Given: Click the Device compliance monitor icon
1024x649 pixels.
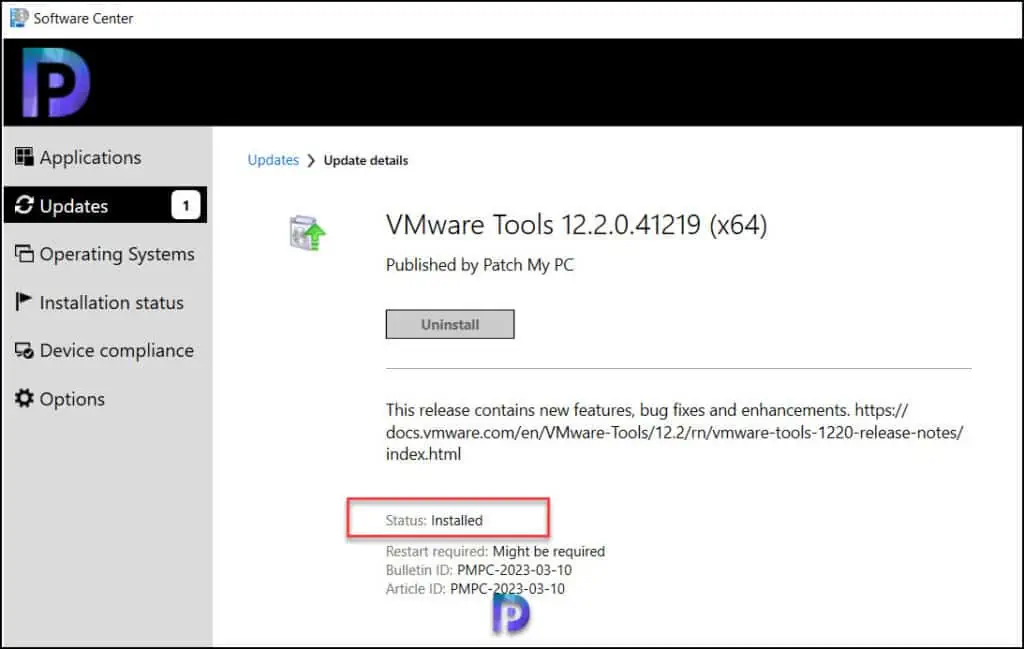Looking at the screenshot, I should click(x=24, y=351).
